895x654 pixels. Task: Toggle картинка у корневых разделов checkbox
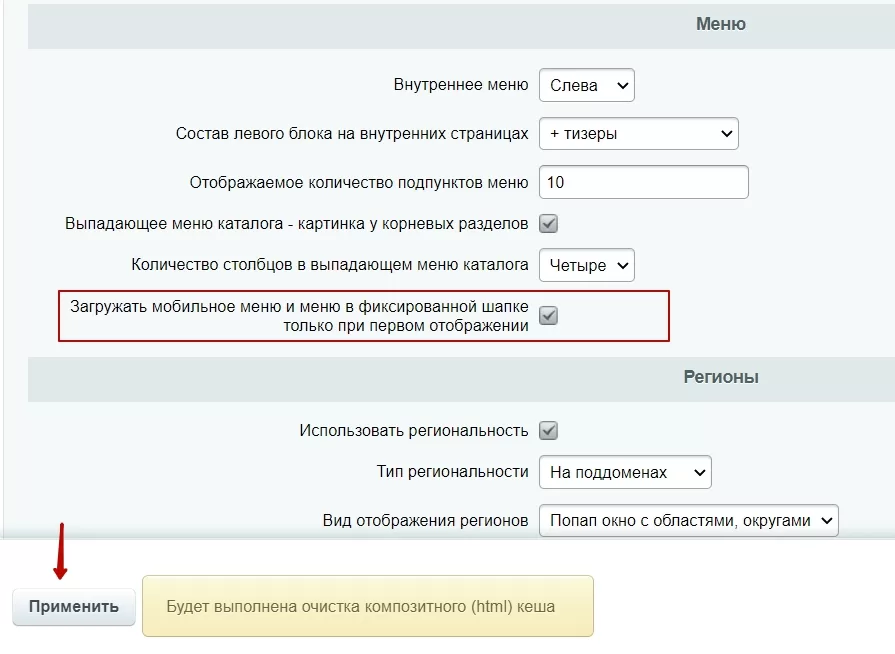pyautogui.click(x=549, y=224)
